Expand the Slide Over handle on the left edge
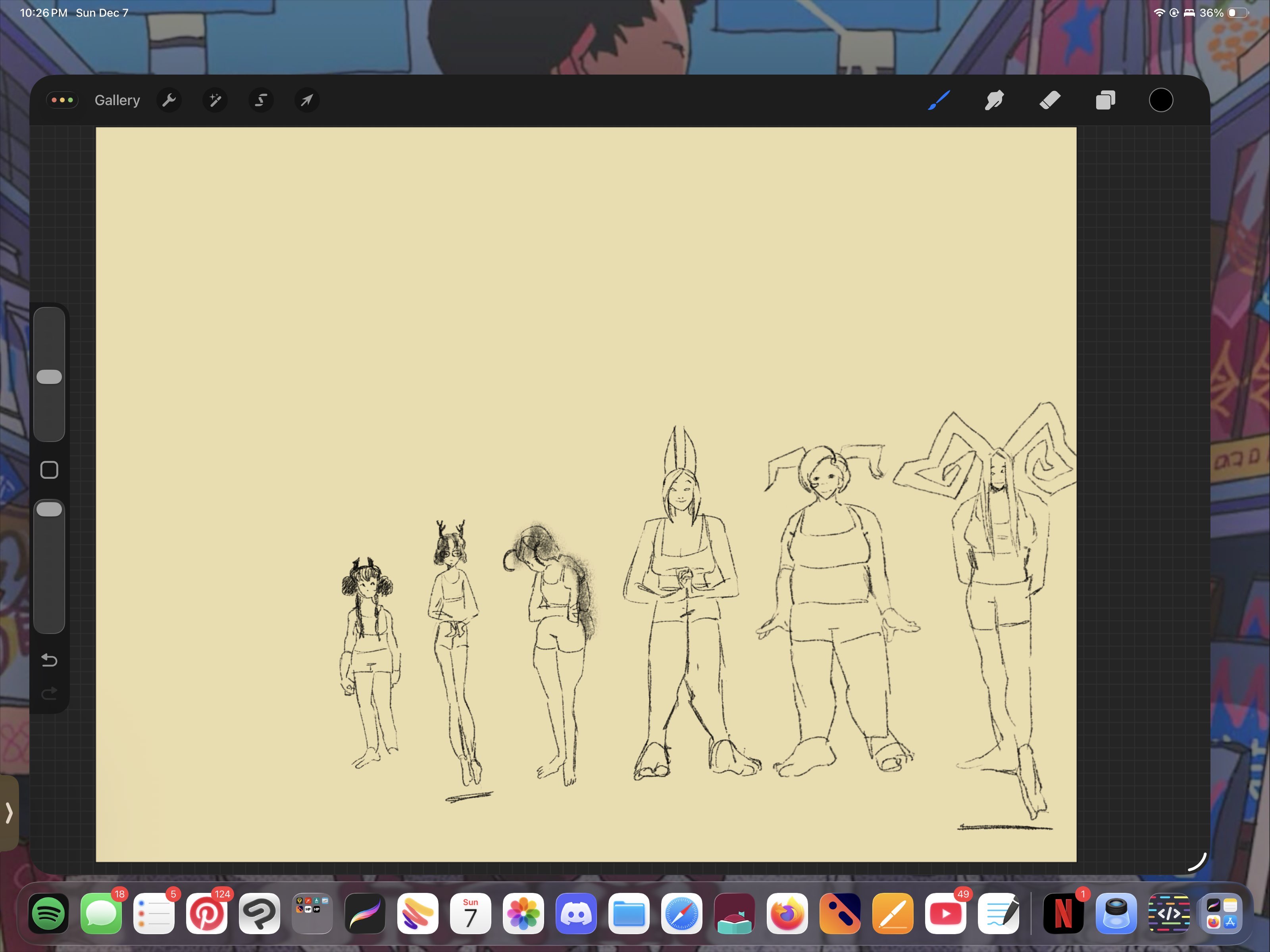The image size is (1270, 952). (x=9, y=812)
